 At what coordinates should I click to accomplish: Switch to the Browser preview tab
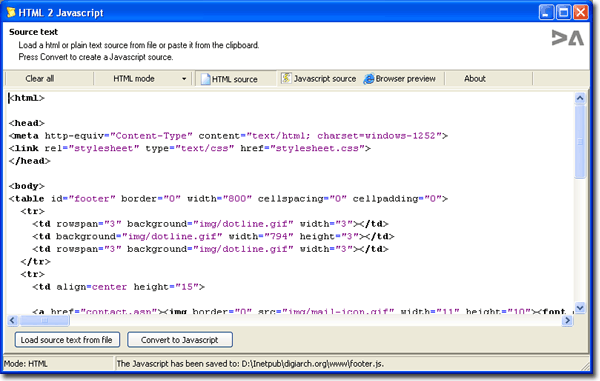pyautogui.click(x=400, y=78)
